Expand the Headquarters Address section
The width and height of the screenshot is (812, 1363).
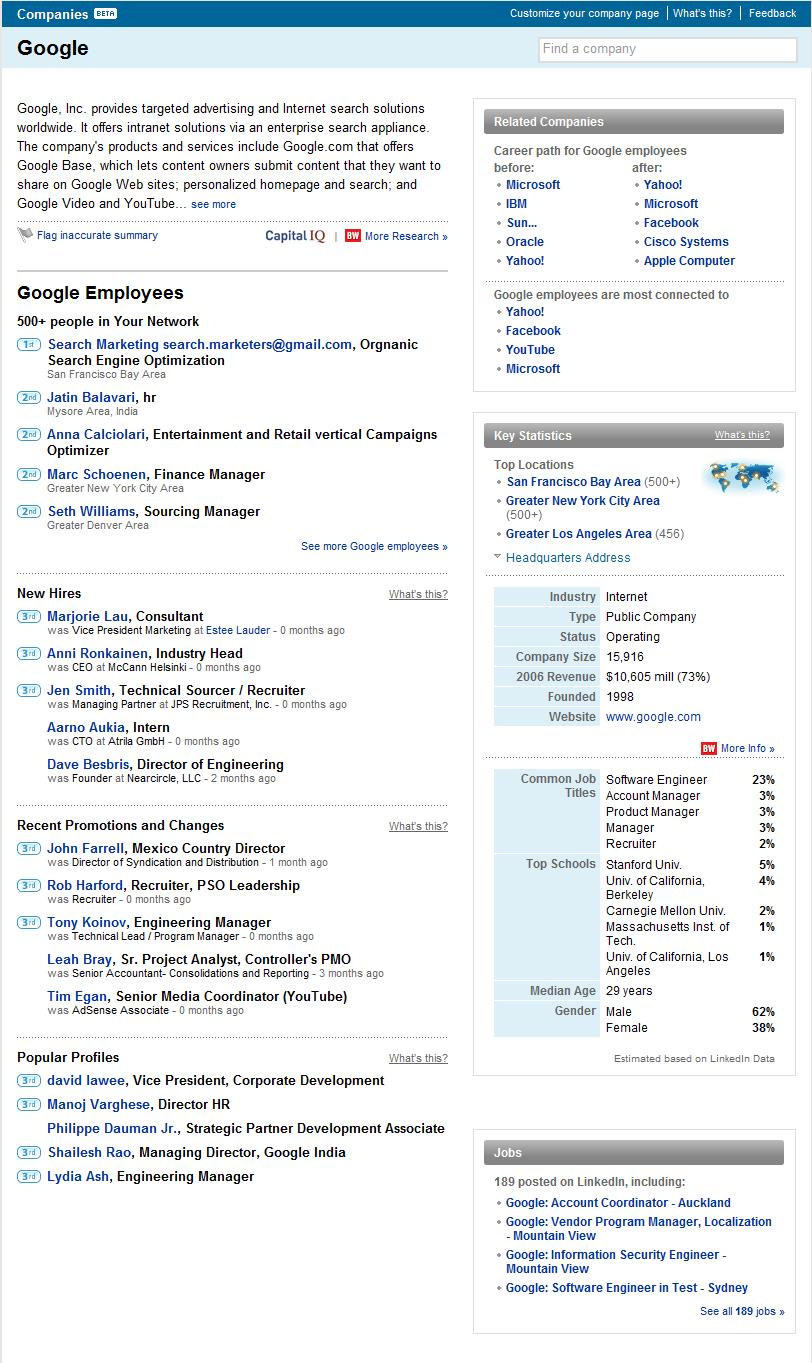click(567, 558)
